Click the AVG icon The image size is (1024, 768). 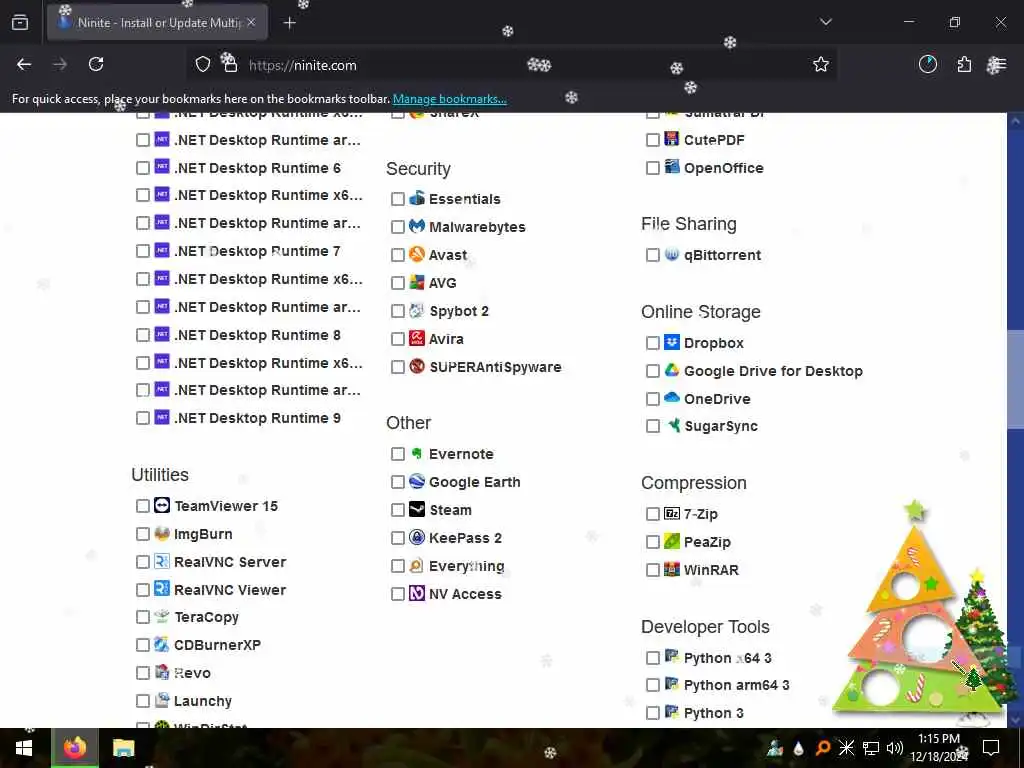[417, 282]
